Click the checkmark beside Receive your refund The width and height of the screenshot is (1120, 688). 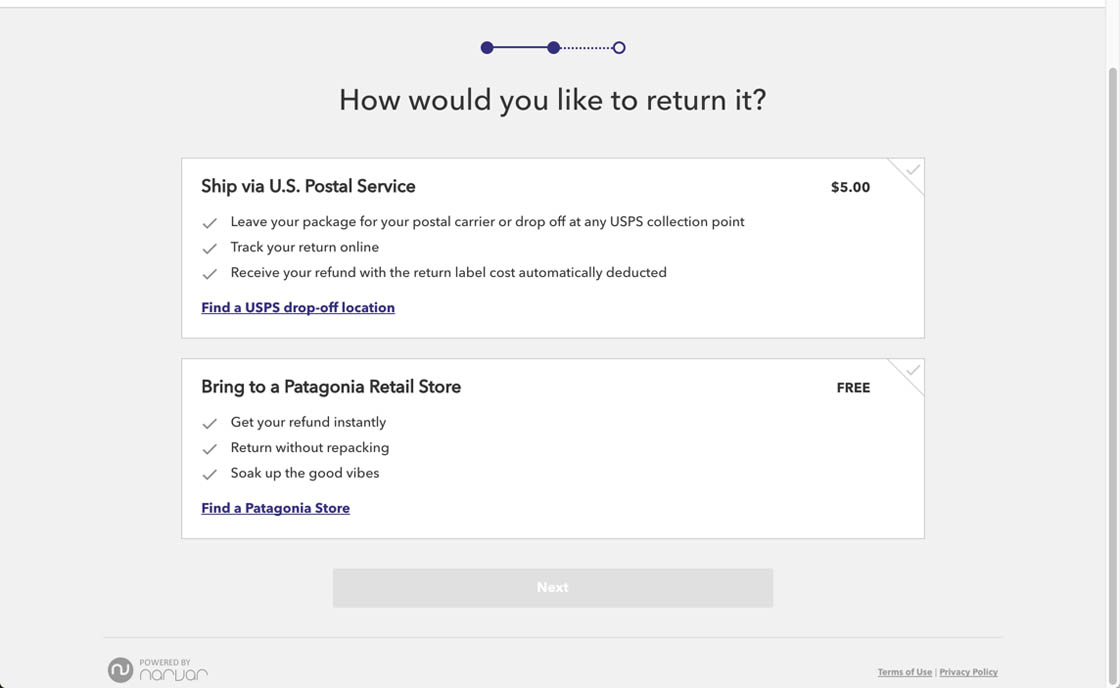pyautogui.click(x=210, y=273)
